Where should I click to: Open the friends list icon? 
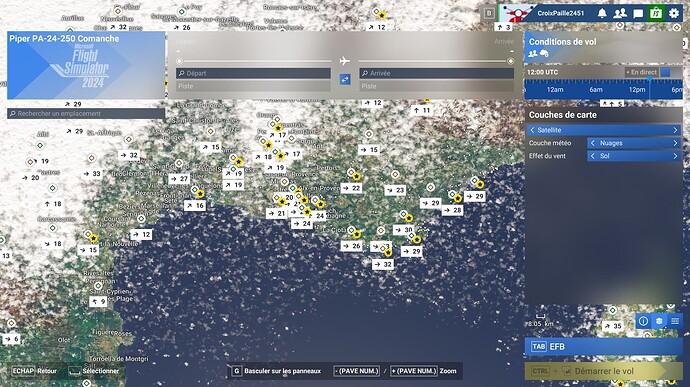point(620,13)
